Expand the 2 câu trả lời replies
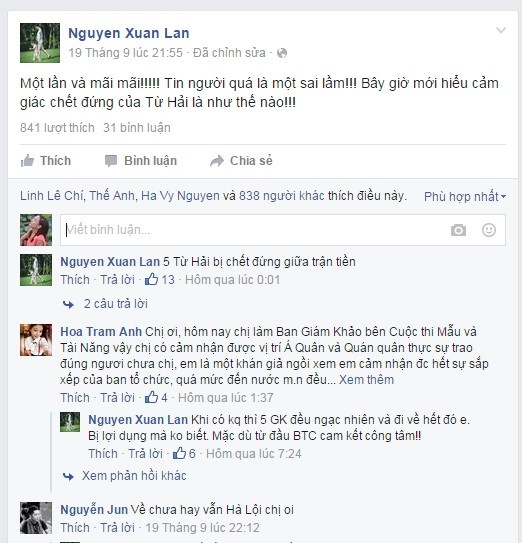 (x=116, y=304)
